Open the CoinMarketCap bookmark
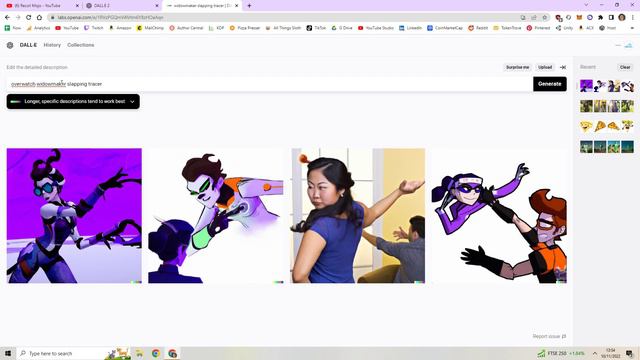Screen dimensions: 640x360 click(445, 28)
